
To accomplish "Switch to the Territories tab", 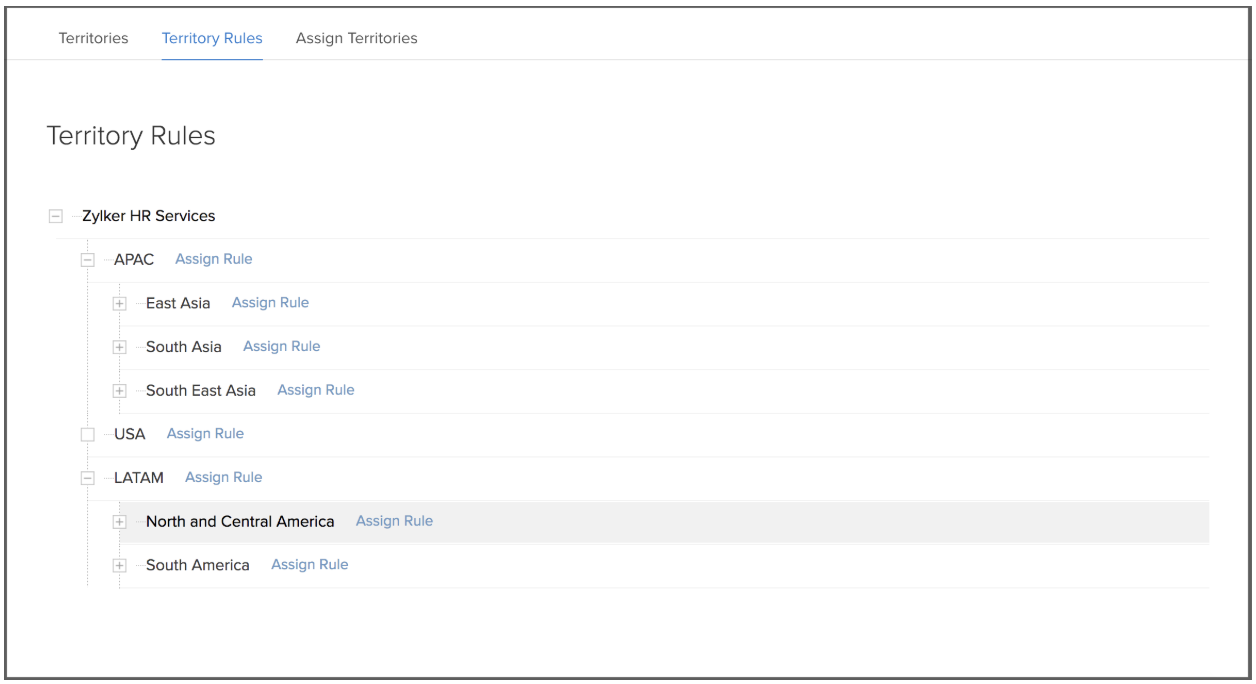I will click(x=93, y=38).
